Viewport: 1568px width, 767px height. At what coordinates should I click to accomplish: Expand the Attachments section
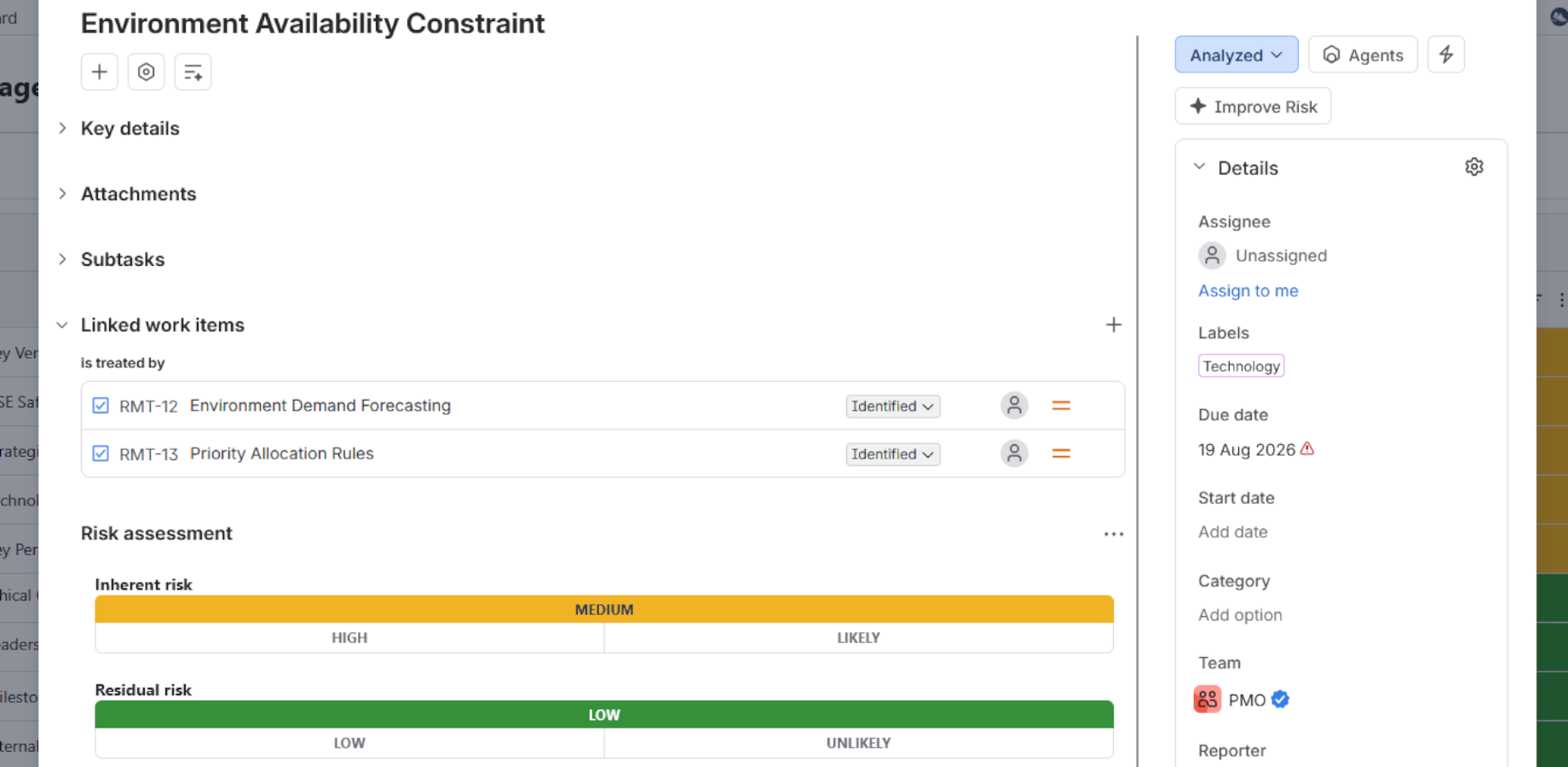[x=62, y=193]
